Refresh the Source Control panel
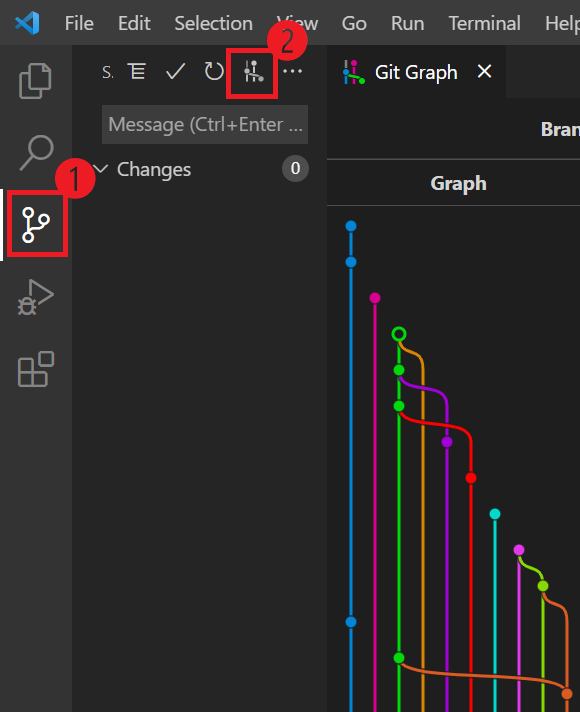Screen dimensions: 580x712 pos(214,71)
